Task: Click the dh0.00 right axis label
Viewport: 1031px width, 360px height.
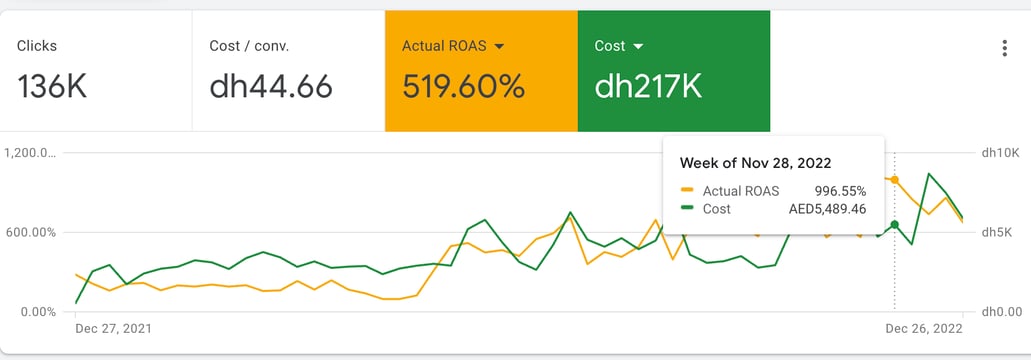Action: (1001, 311)
